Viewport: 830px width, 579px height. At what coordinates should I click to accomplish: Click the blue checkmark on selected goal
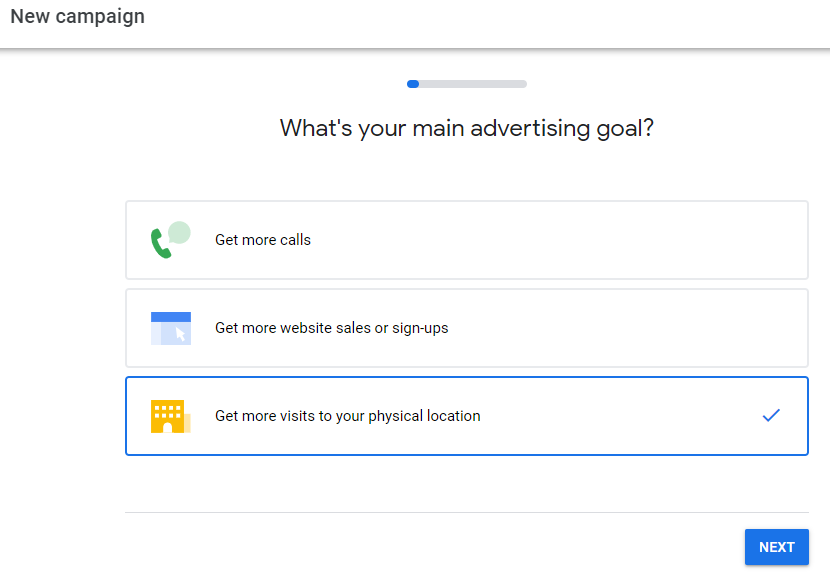[x=771, y=414]
